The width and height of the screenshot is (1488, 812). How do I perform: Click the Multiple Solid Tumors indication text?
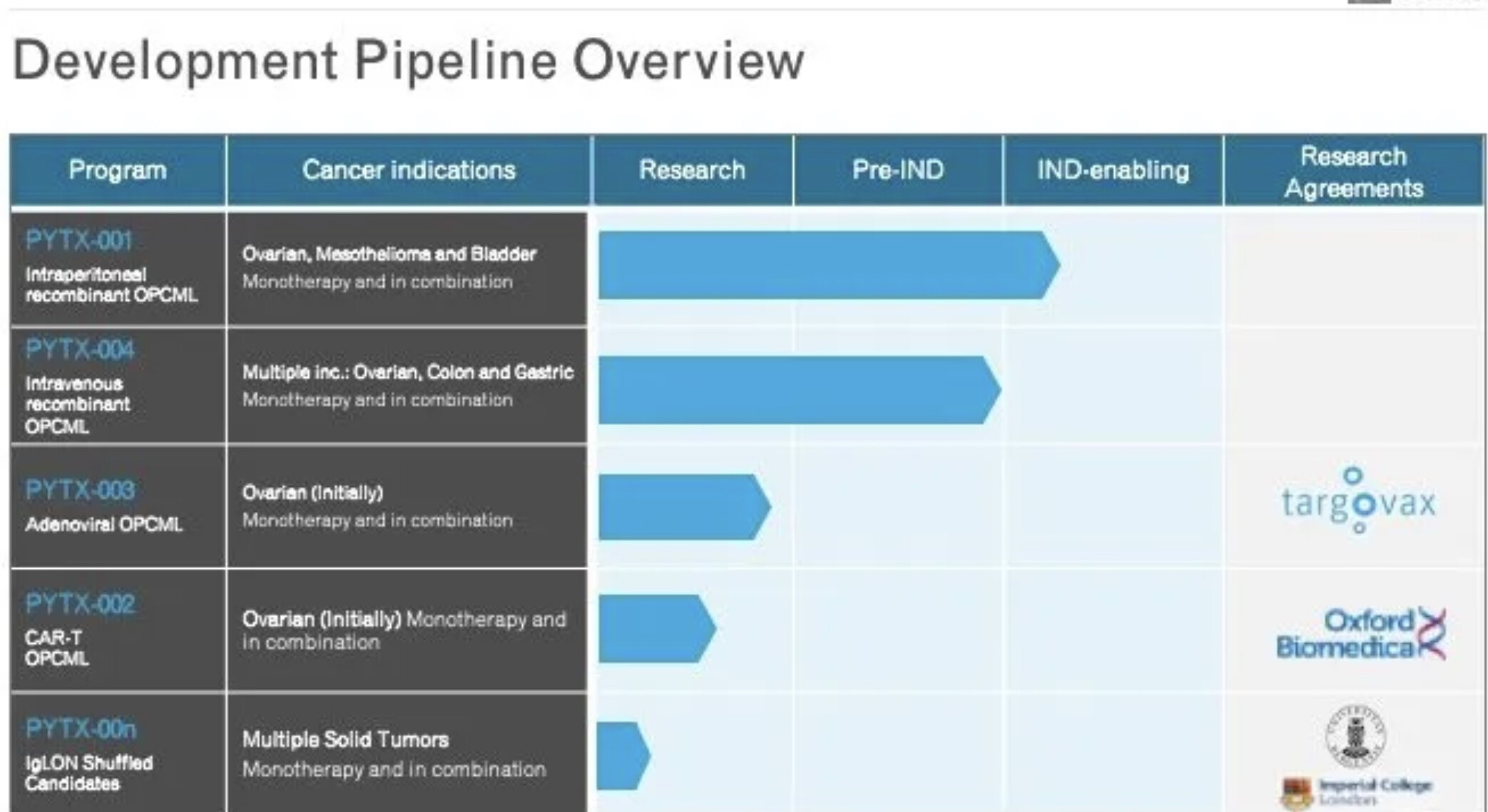click(345, 739)
